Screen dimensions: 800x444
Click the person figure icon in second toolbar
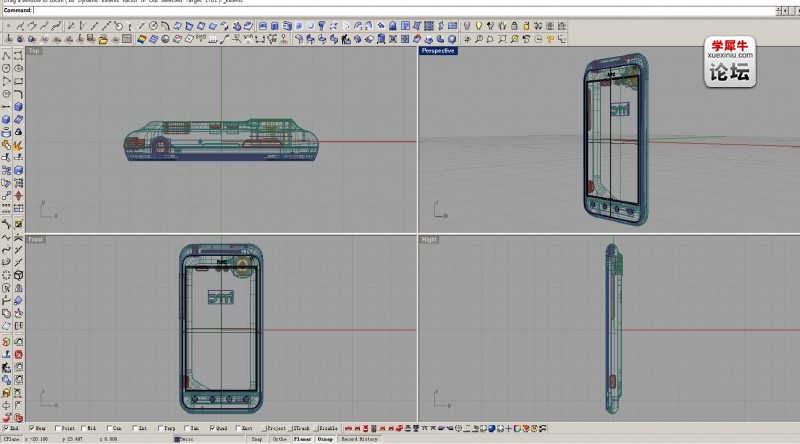(346, 39)
